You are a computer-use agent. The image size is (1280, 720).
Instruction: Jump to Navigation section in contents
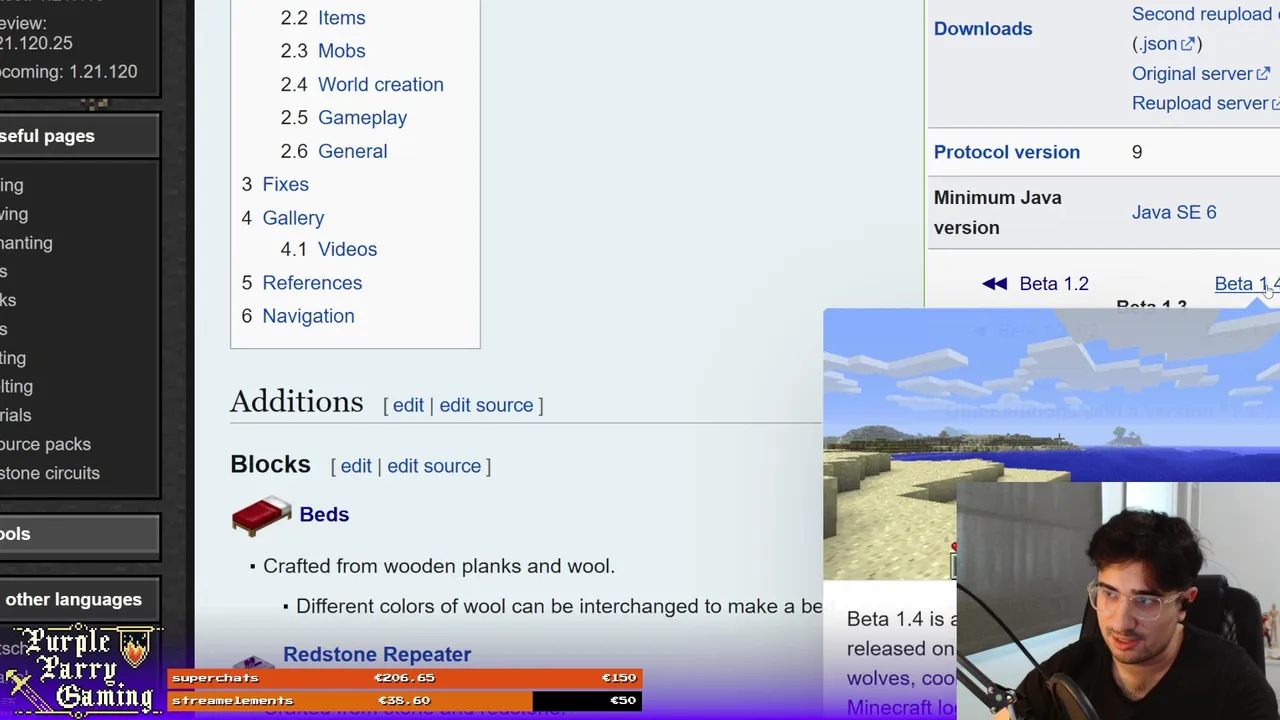click(x=308, y=316)
